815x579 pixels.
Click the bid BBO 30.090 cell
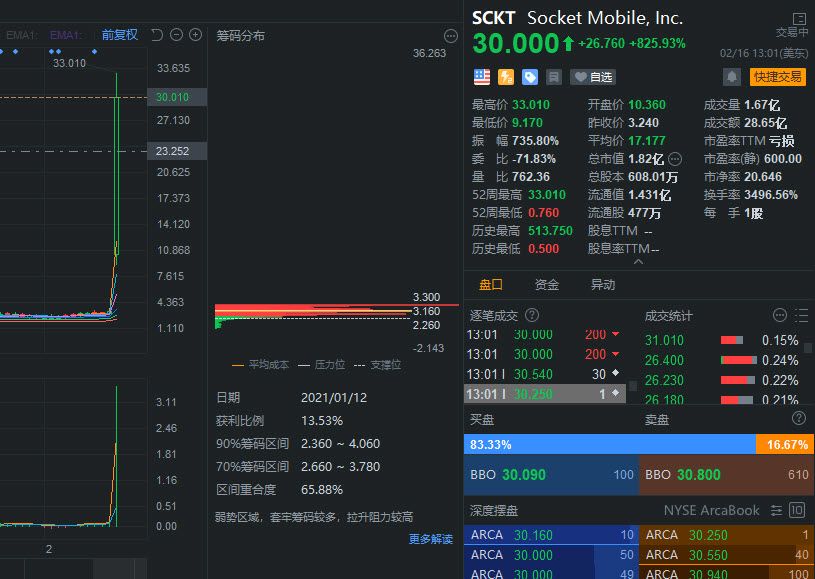pos(551,475)
